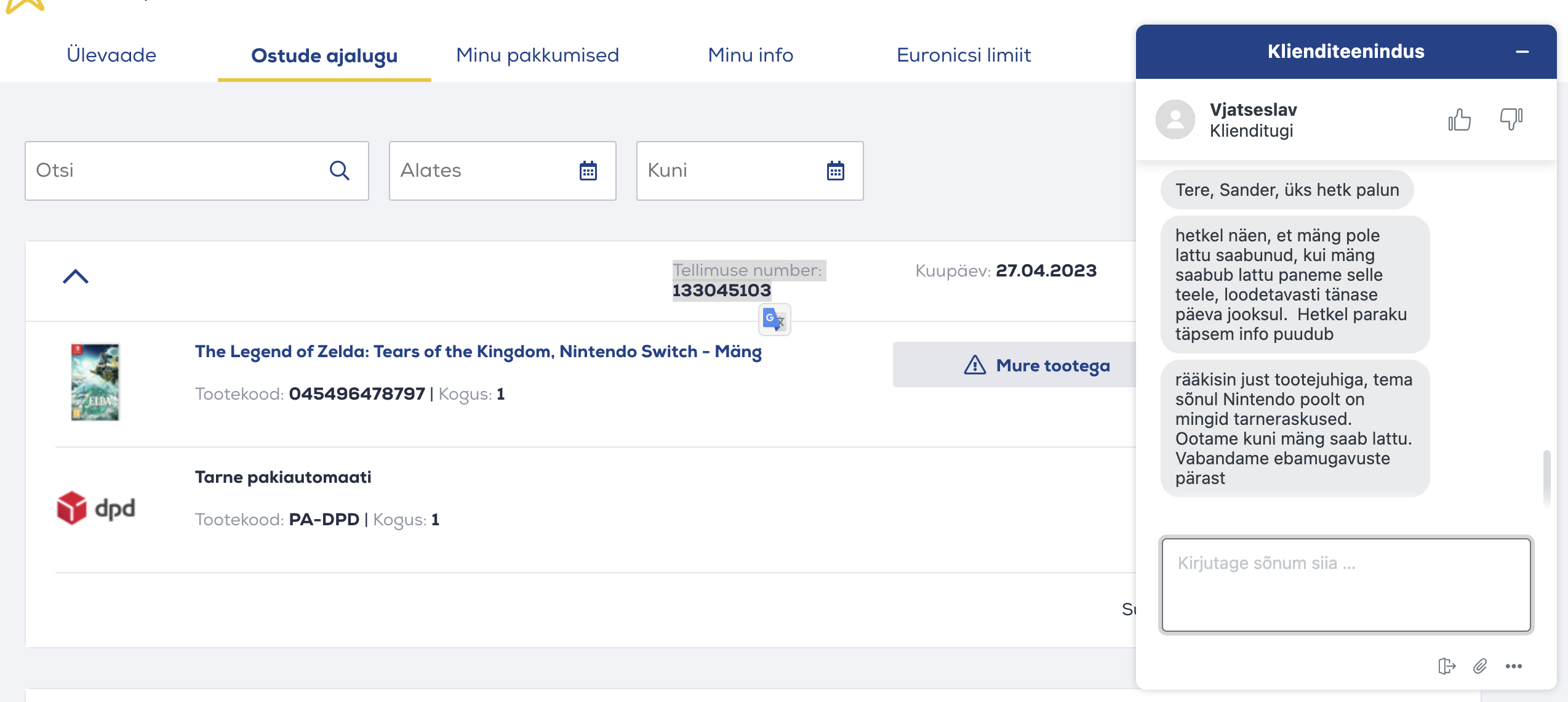Click the search magnifier icon
The image size is (1568, 702).
tap(339, 171)
